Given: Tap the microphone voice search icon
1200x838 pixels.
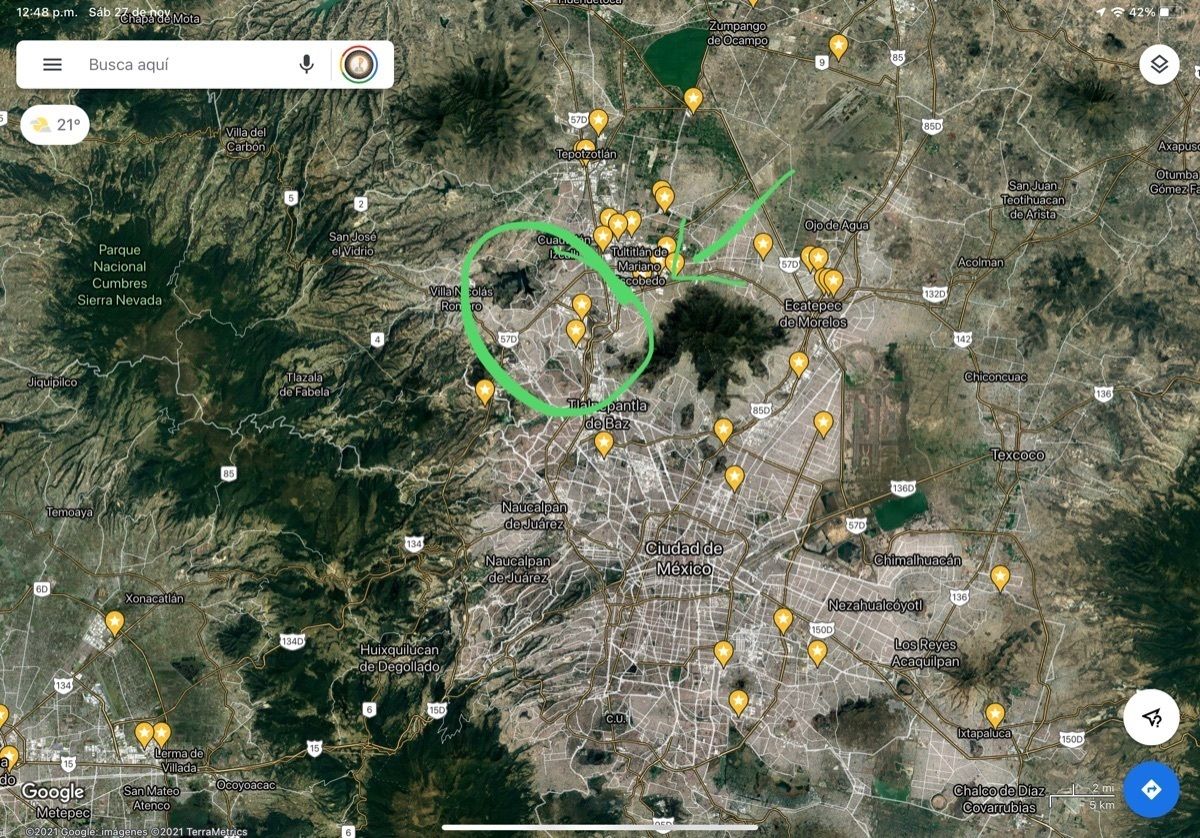Looking at the screenshot, I should [306, 65].
